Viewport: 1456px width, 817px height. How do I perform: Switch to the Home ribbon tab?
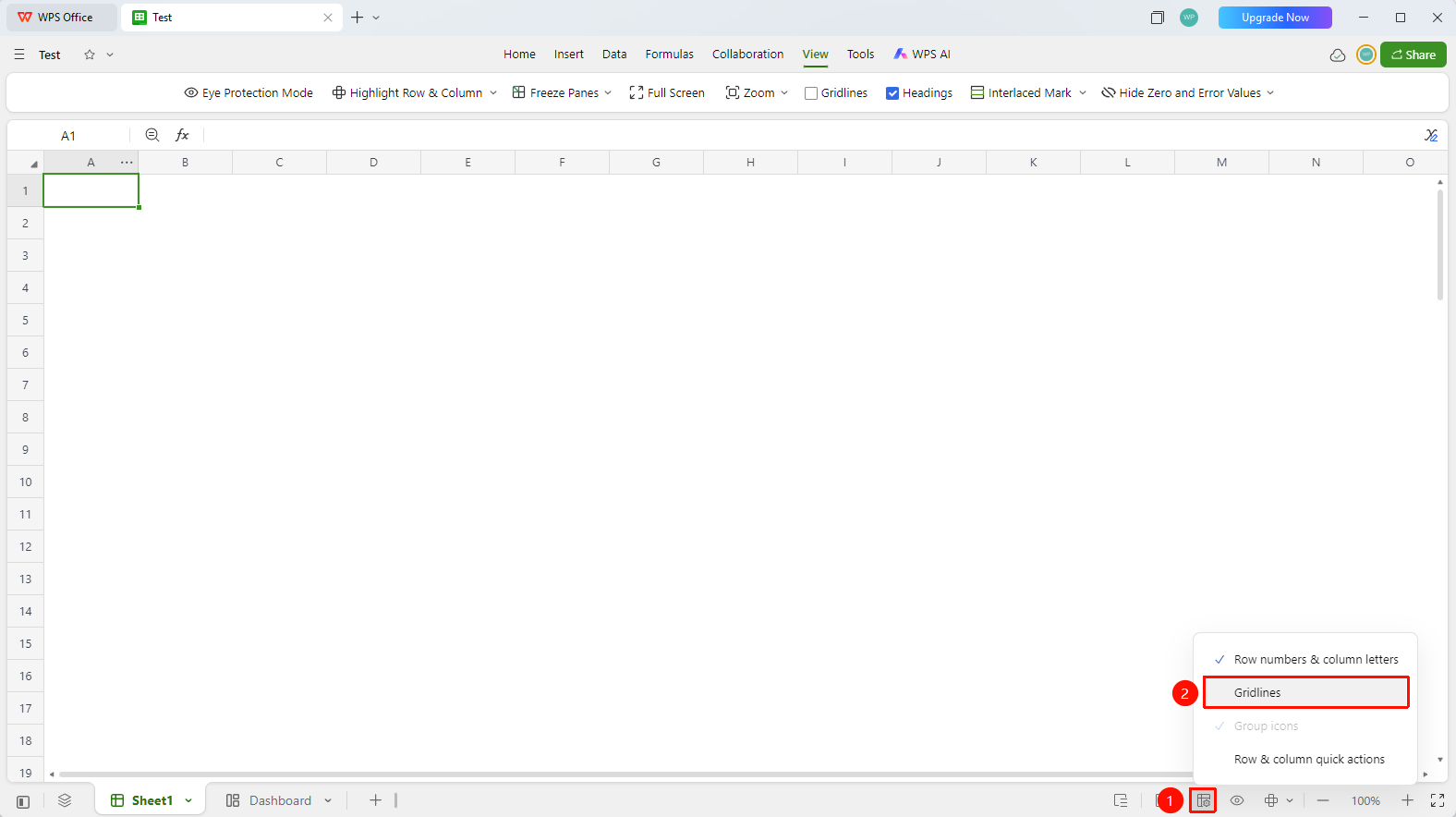click(519, 55)
